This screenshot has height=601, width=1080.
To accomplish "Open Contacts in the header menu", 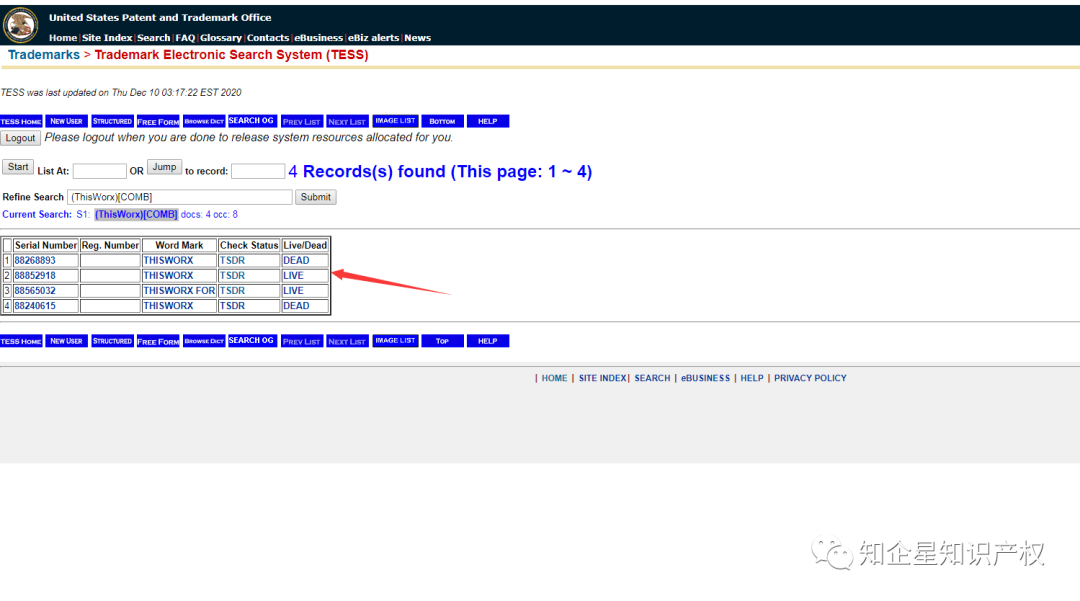I will [x=268, y=38].
